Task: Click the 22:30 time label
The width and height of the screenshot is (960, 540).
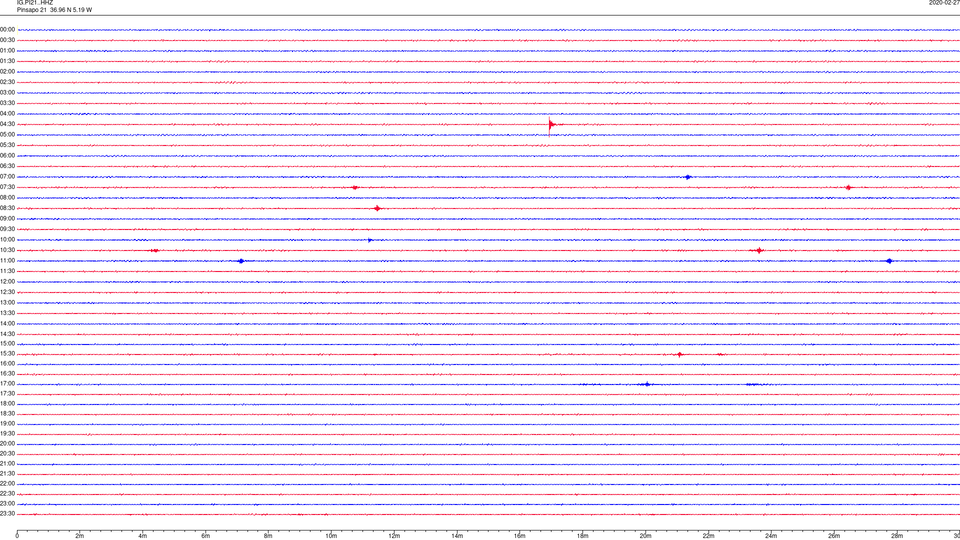Action: [7, 494]
